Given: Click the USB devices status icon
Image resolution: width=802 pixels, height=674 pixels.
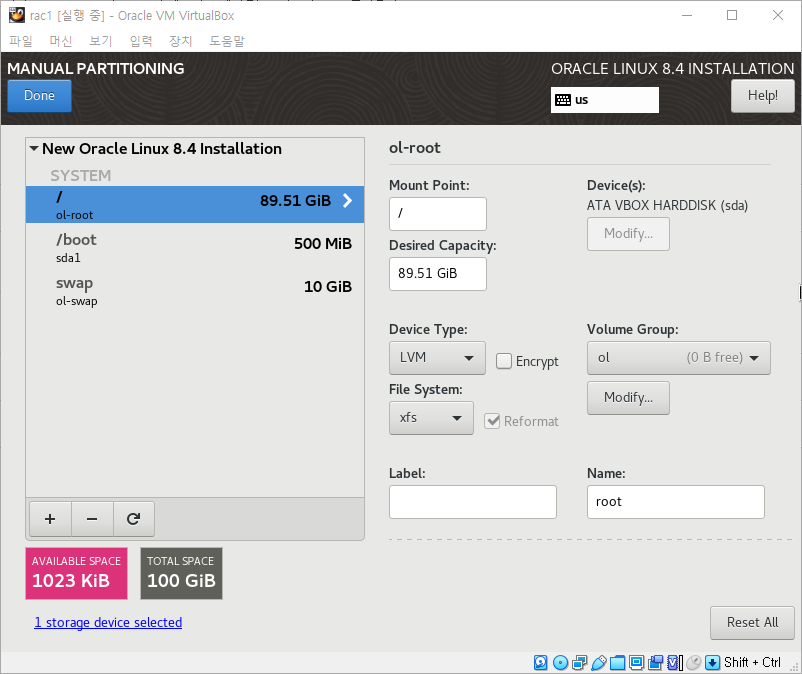Looking at the screenshot, I should point(598,663).
